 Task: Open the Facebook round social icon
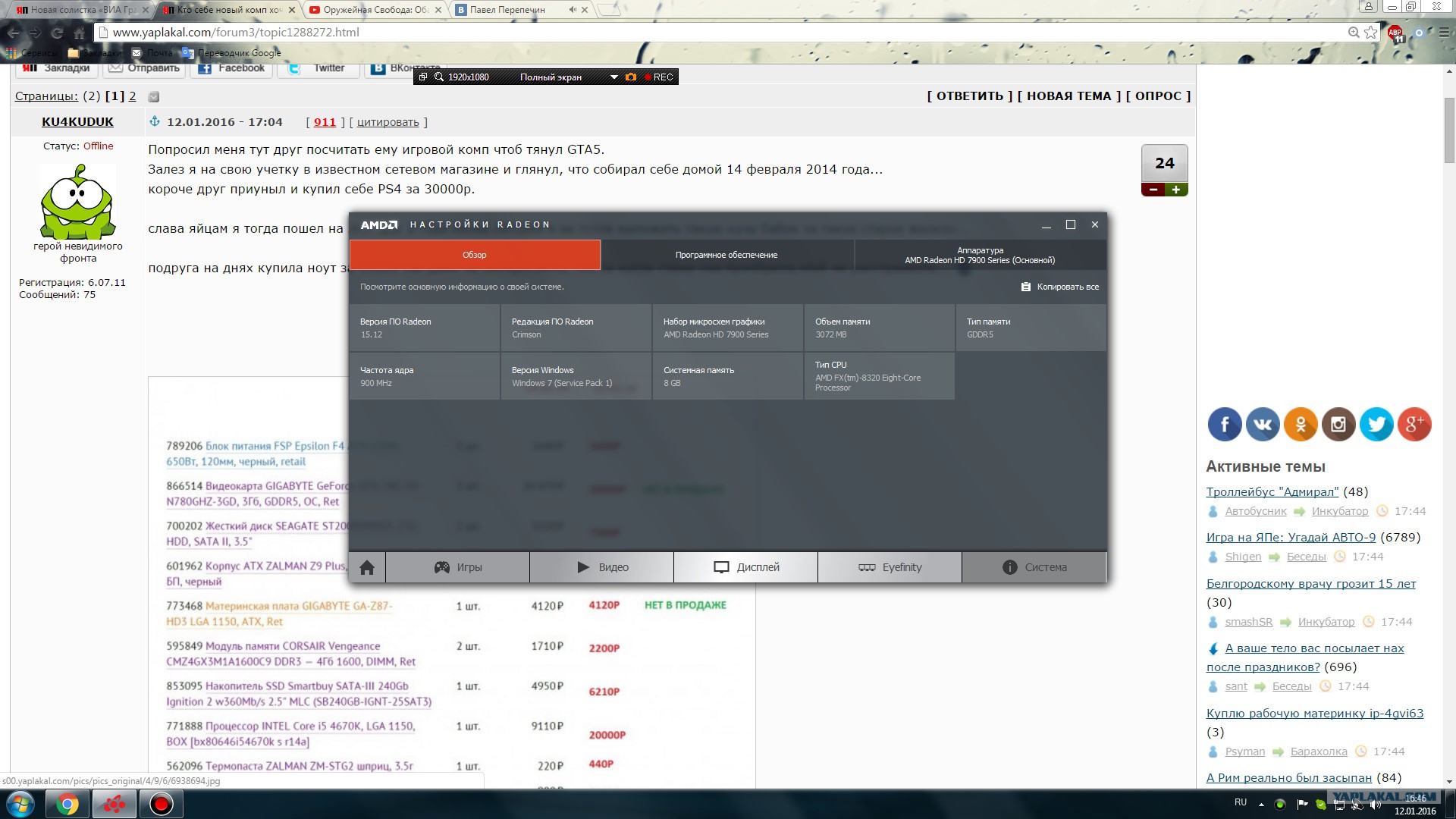pyautogui.click(x=1225, y=424)
